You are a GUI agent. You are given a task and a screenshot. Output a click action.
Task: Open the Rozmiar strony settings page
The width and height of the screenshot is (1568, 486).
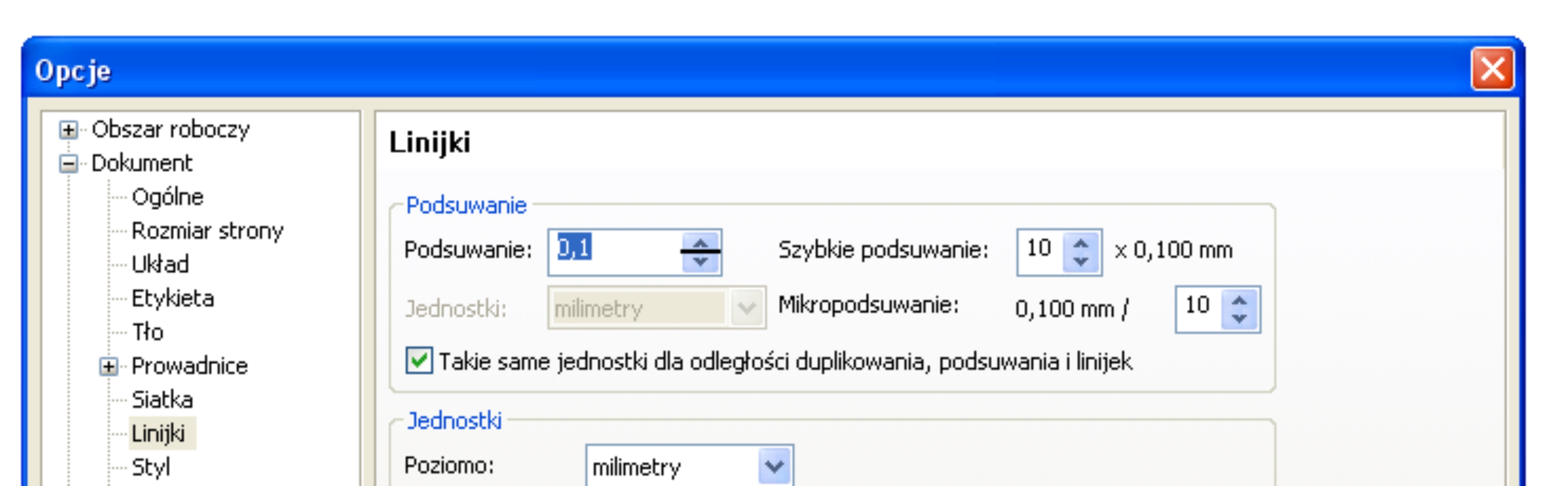[207, 231]
